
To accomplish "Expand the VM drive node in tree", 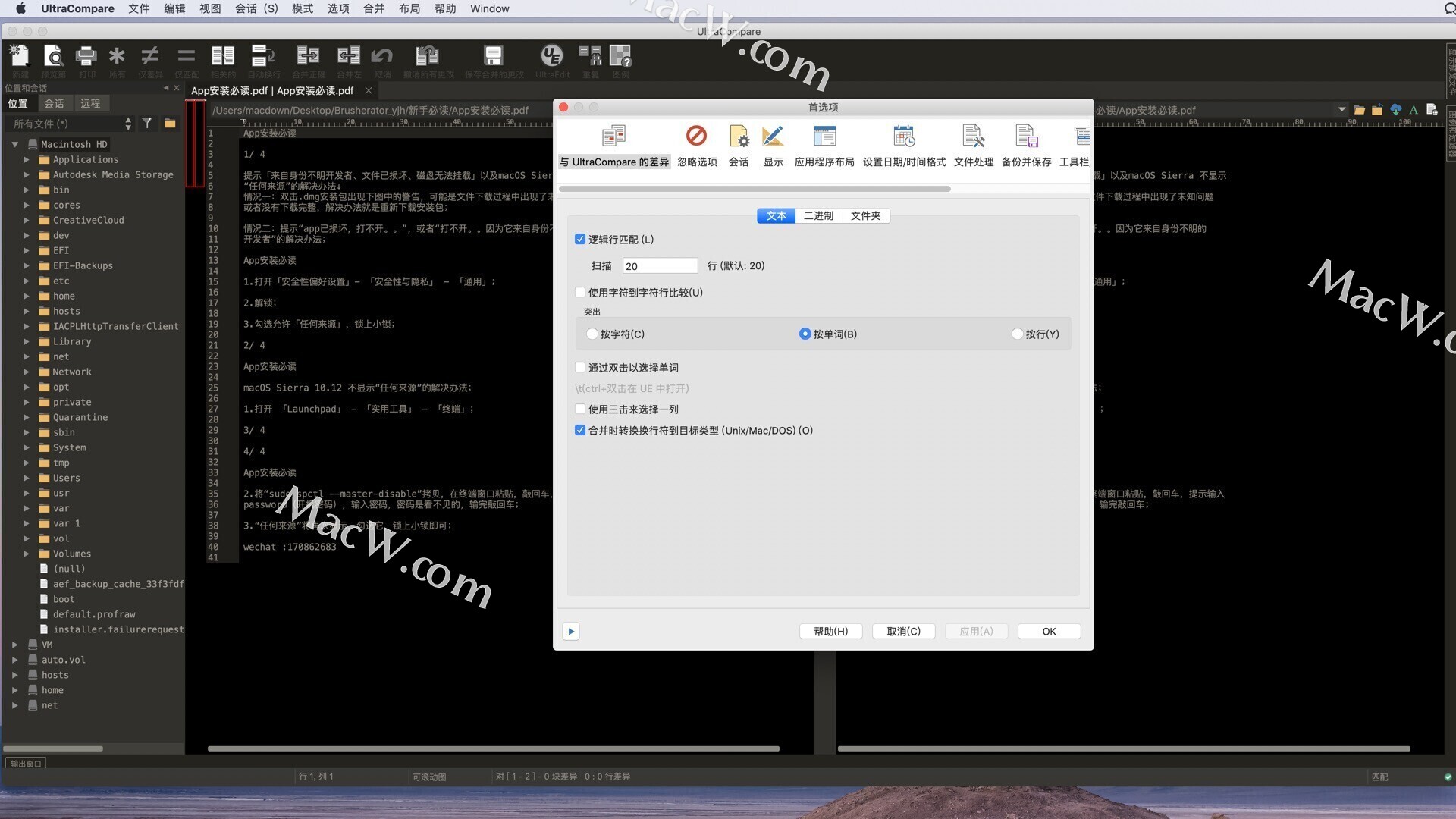I will tap(15, 645).
